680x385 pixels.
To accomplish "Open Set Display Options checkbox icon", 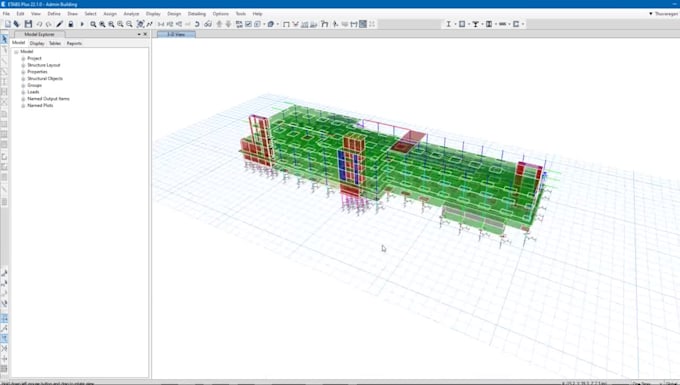I will 248,24.
